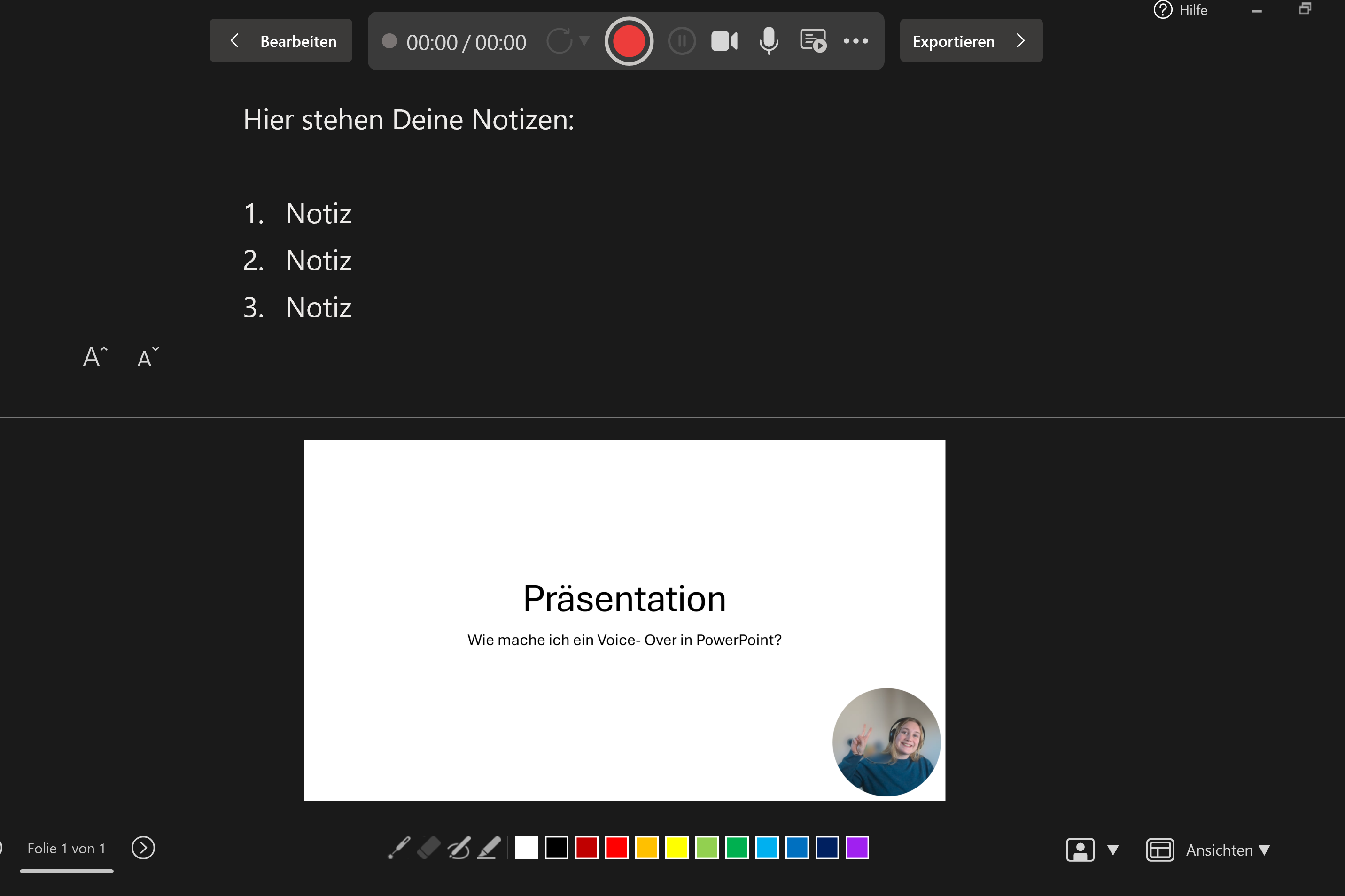Click the 'Hier stehen Deine Notizen:' note

point(409,120)
